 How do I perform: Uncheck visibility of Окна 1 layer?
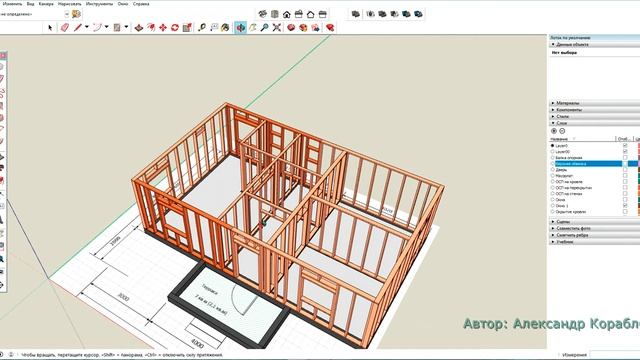click(625, 206)
